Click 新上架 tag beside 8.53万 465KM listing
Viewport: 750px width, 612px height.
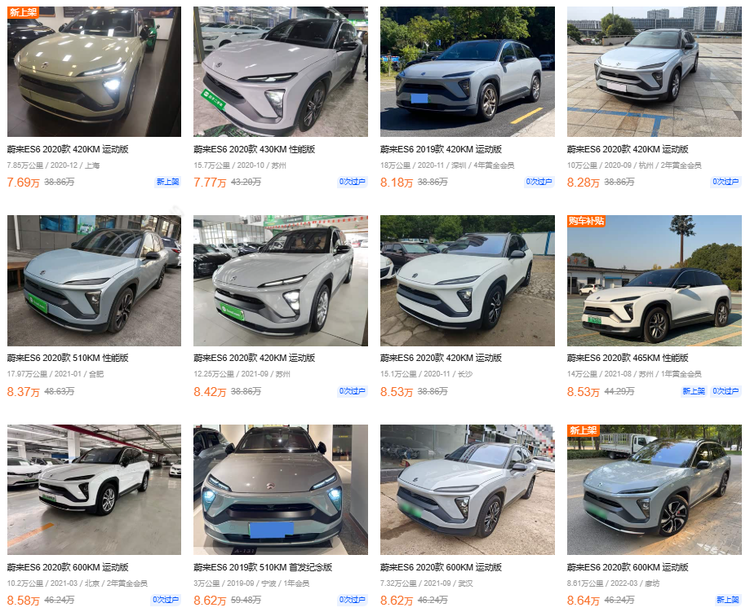click(x=694, y=391)
